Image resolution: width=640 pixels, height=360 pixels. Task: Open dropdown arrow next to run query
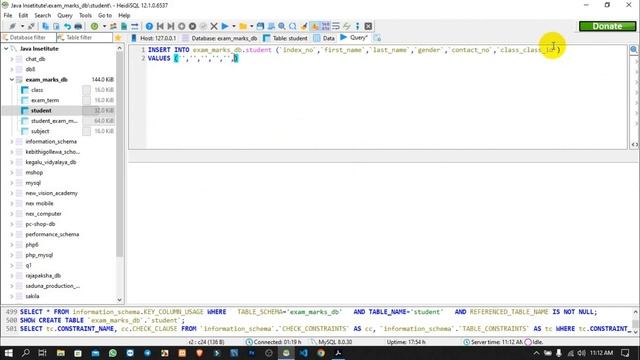(x=234, y=26)
